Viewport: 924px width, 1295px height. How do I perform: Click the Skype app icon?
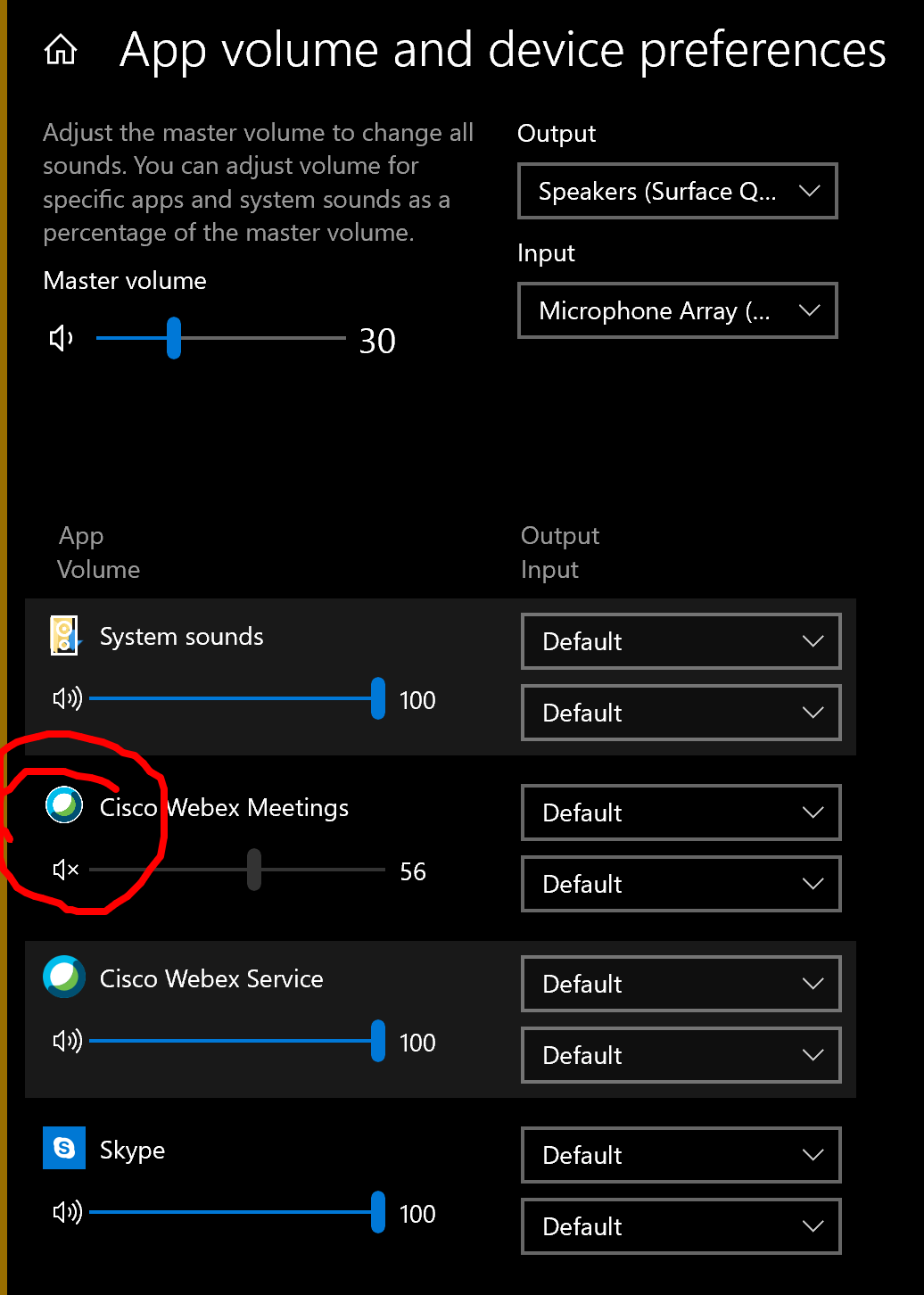tap(64, 1148)
